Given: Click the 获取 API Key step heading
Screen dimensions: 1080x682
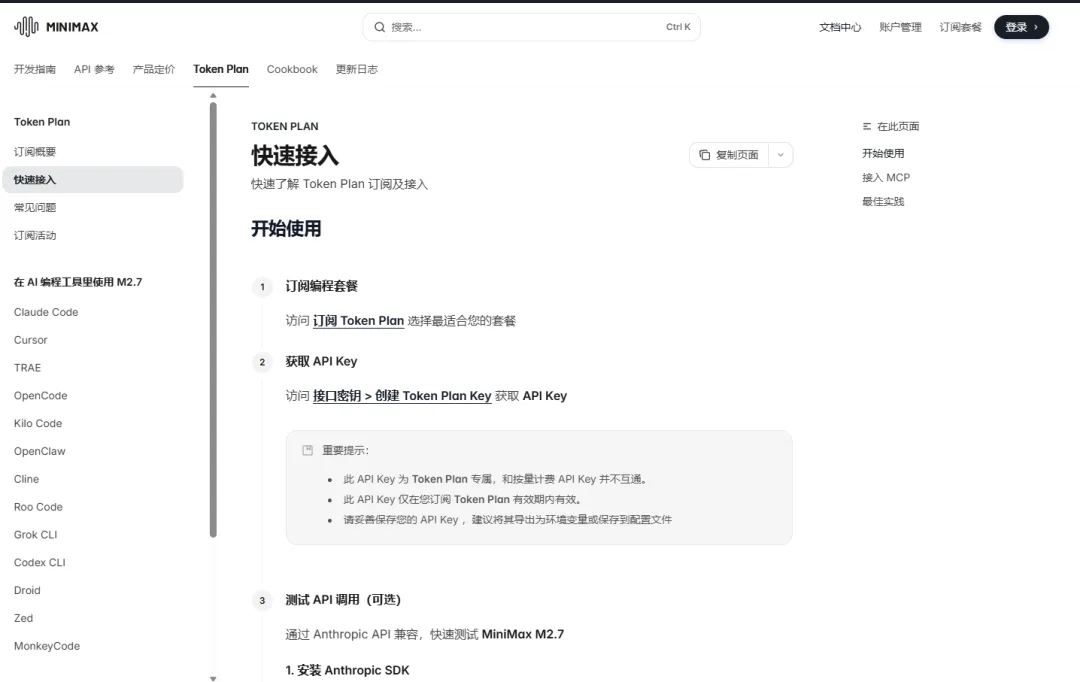Looking at the screenshot, I should pos(321,361).
